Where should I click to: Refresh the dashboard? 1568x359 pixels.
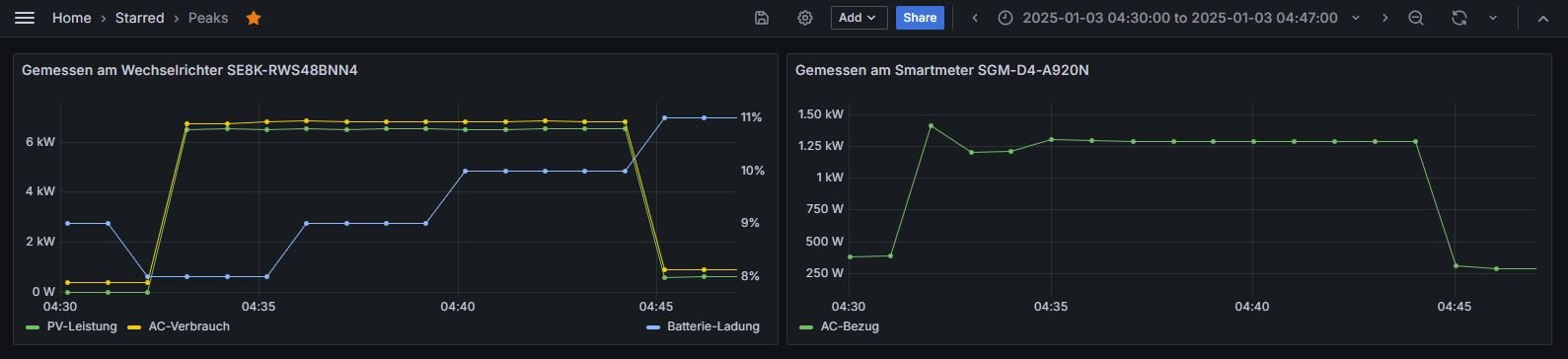(1459, 18)
